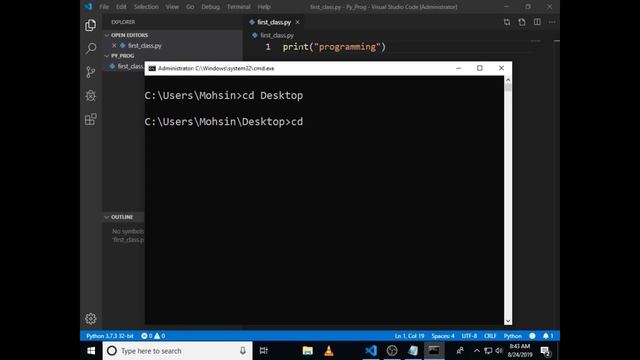Image resolution: width=640 pixels, height=360 pixels.
Task: Open the File menu
Action: pyautogui.click(x=104, y=7)
